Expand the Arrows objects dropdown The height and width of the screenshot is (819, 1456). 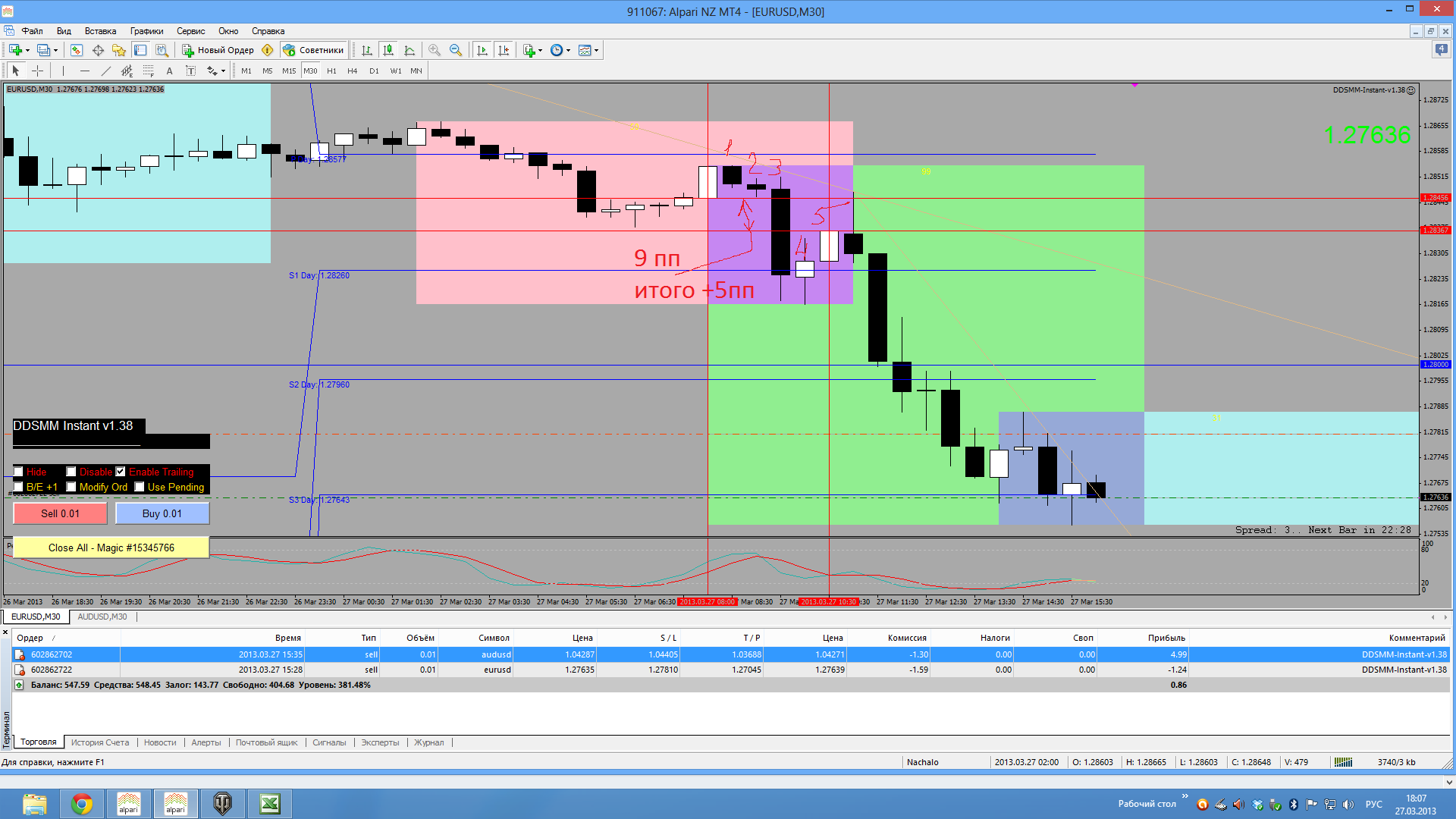(223, 71)
